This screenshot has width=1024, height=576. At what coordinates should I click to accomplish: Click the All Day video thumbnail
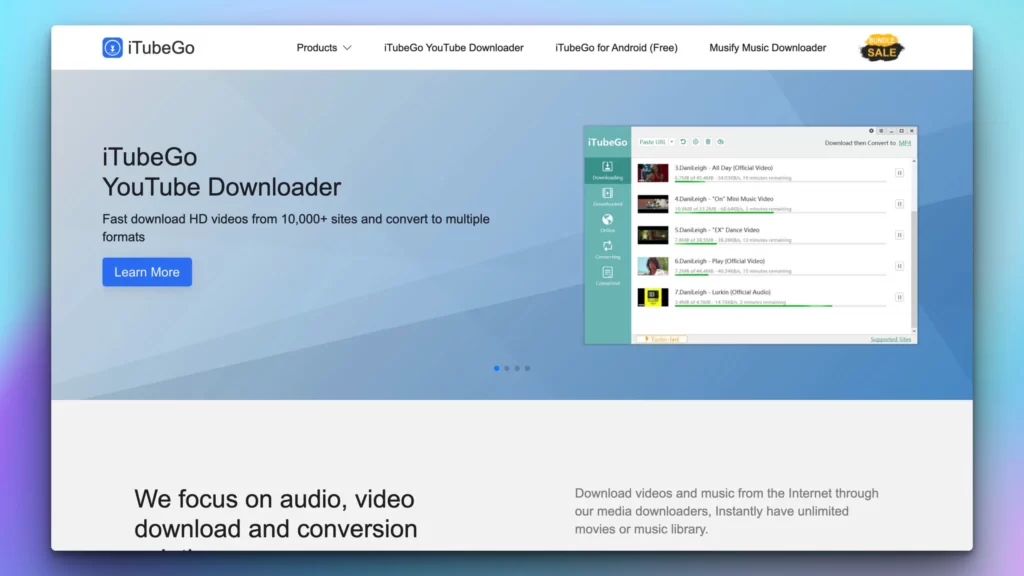[x=653, y=172]
